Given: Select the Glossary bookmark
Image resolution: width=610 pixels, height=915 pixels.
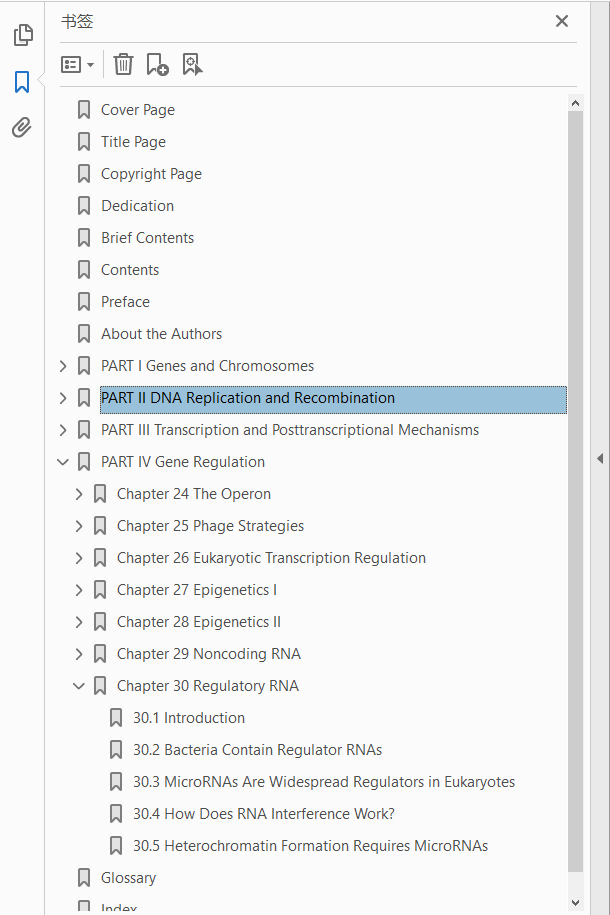Looking at the screenshot, I should 128,878.
